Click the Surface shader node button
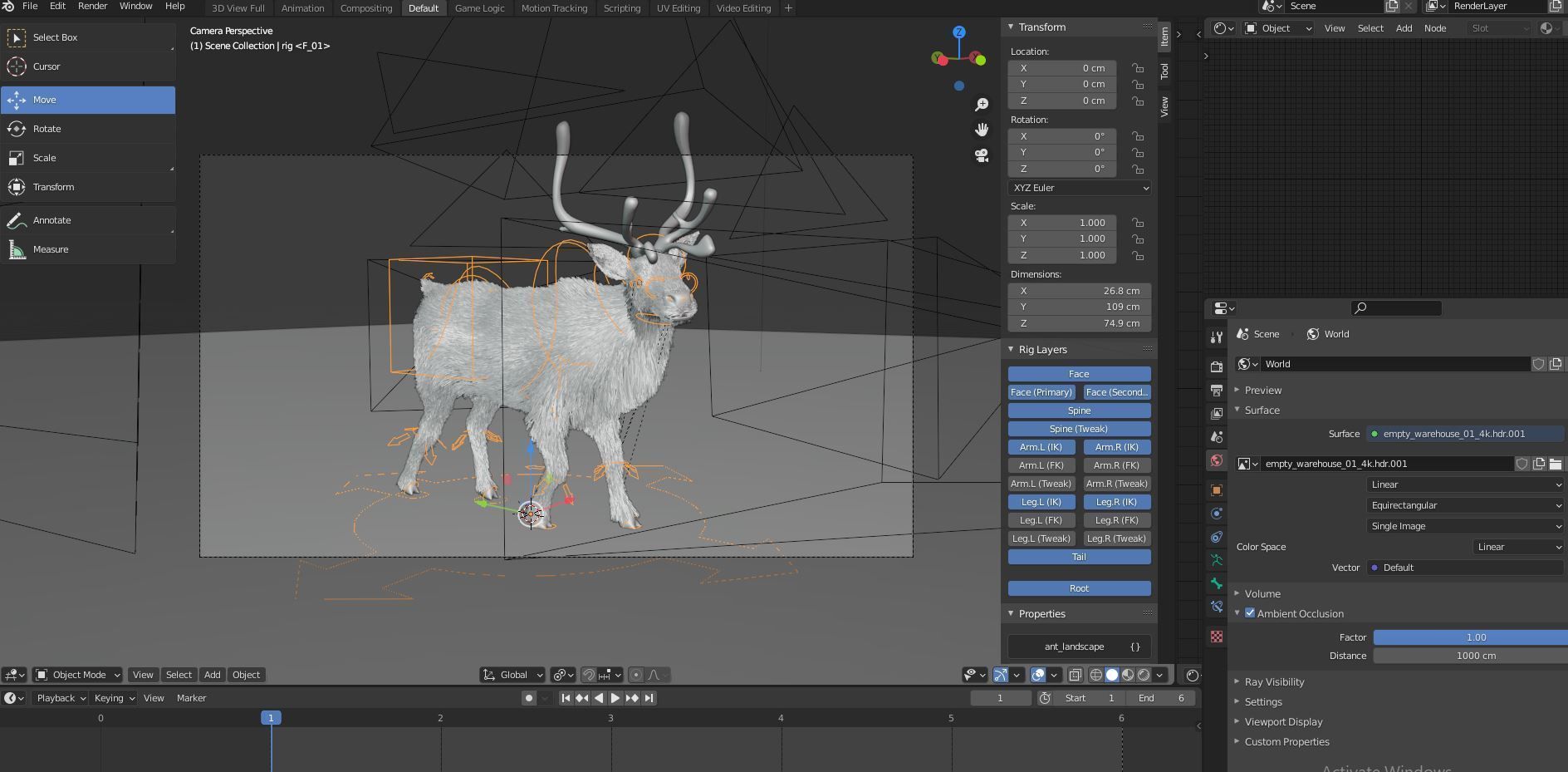This screenshot has height=772, width=1568. coord(1465,434)
